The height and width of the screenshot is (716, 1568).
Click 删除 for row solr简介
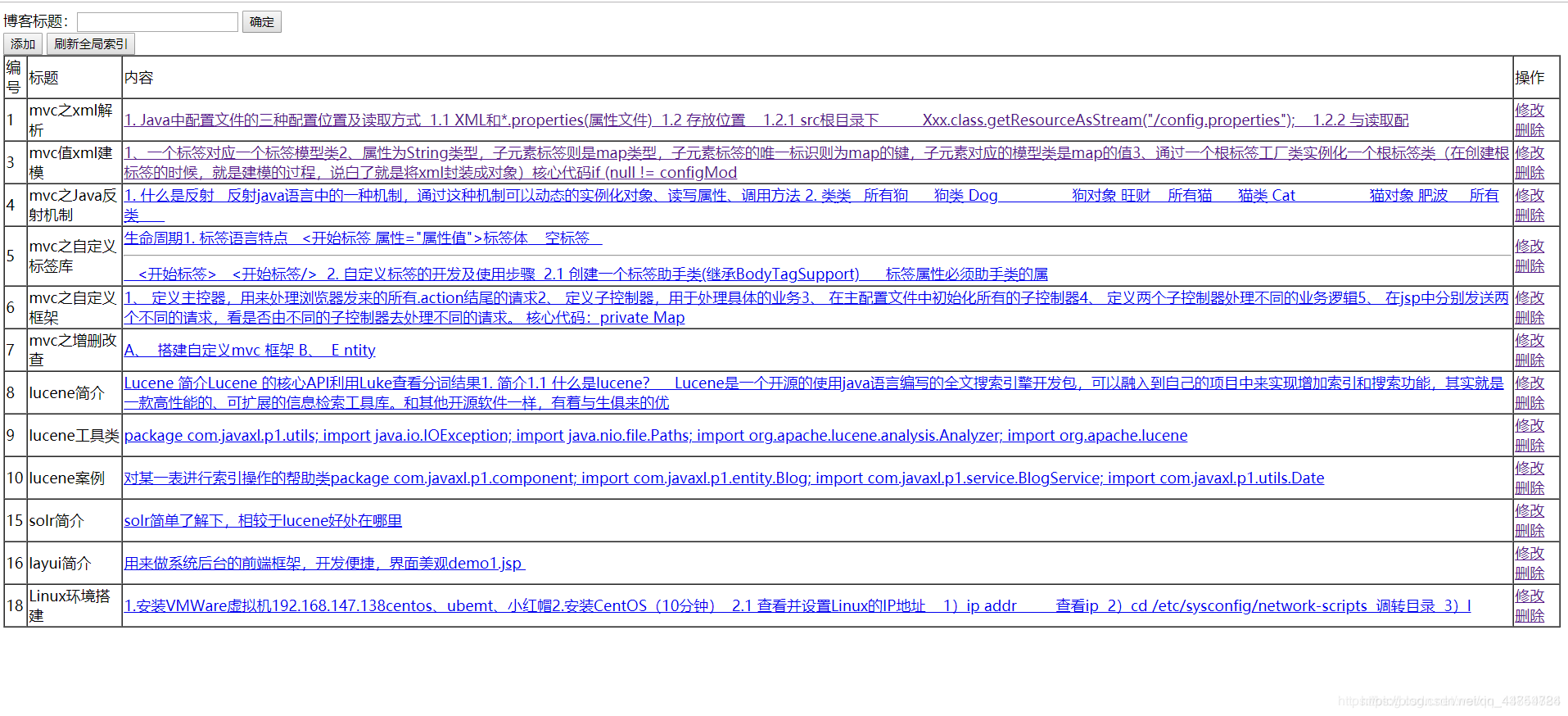pyautogui.click(x=1530, y=530)
